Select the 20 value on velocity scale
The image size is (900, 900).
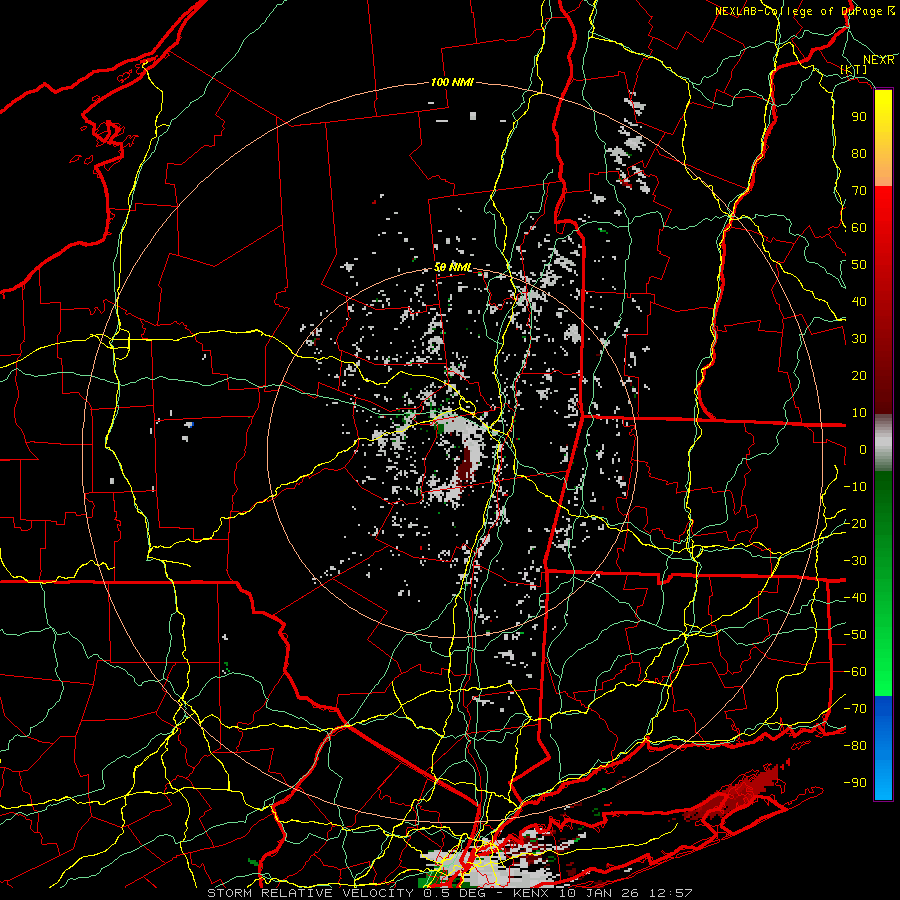pyautogui.click(x=859, y=376)
